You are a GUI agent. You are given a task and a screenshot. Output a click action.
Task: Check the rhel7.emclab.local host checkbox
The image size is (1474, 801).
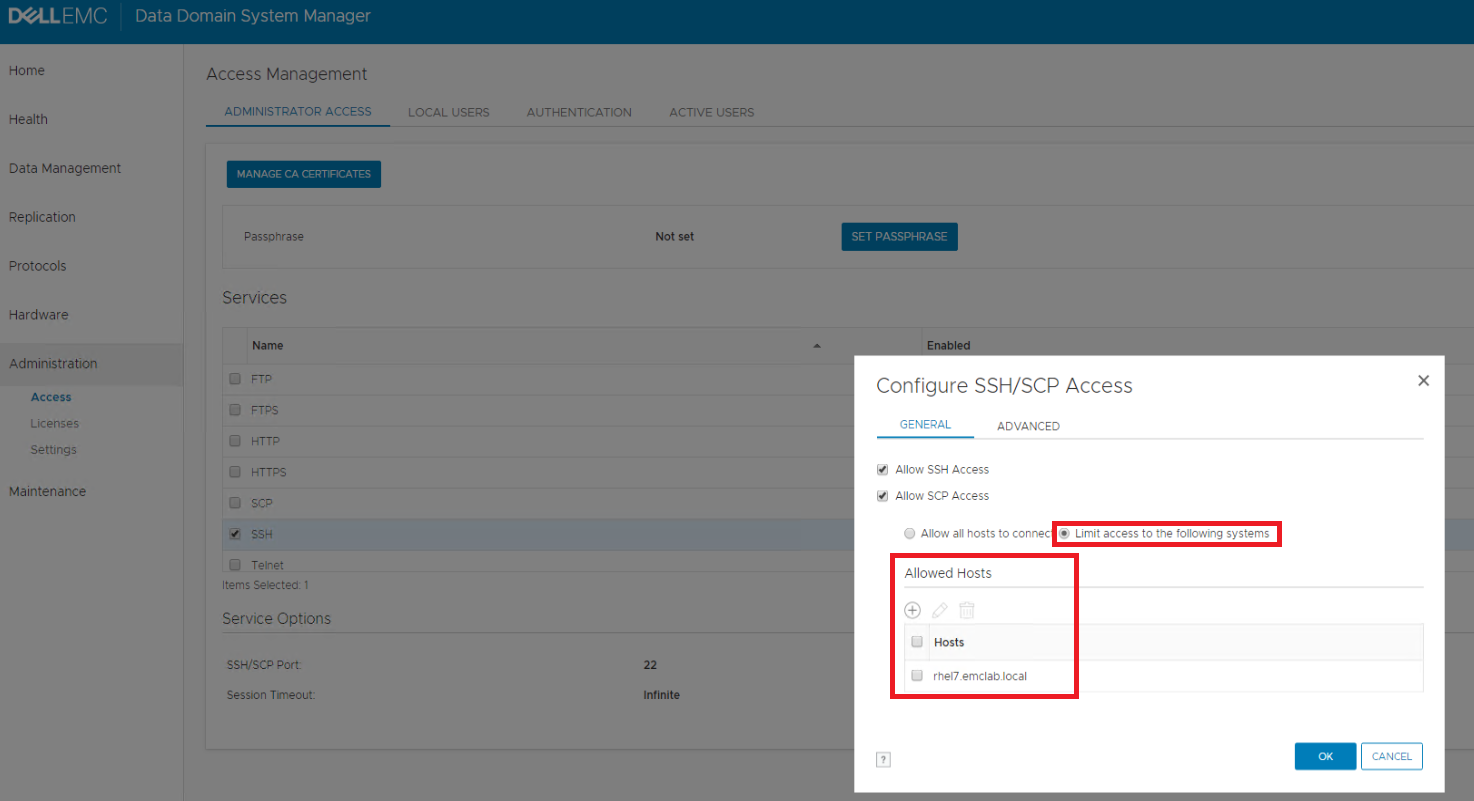click(917, 675)
